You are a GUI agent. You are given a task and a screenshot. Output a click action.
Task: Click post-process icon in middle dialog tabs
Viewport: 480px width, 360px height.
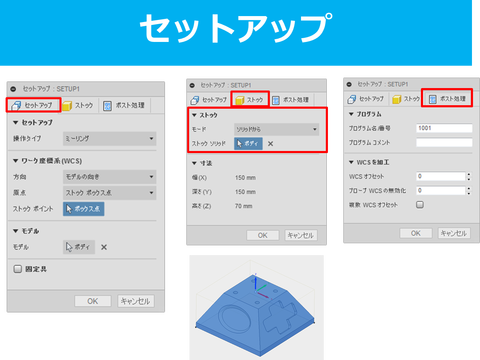(276, 100)
